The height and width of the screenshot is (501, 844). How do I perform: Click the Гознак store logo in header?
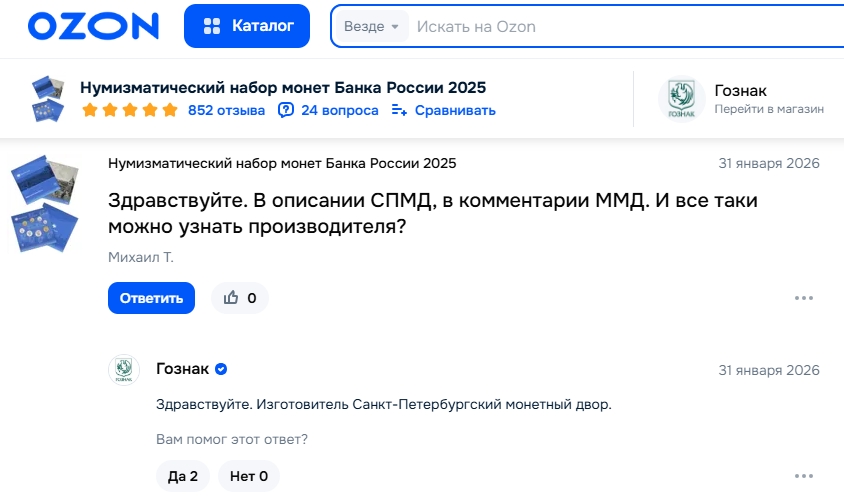pyautogui.click(x=681, y=98)
